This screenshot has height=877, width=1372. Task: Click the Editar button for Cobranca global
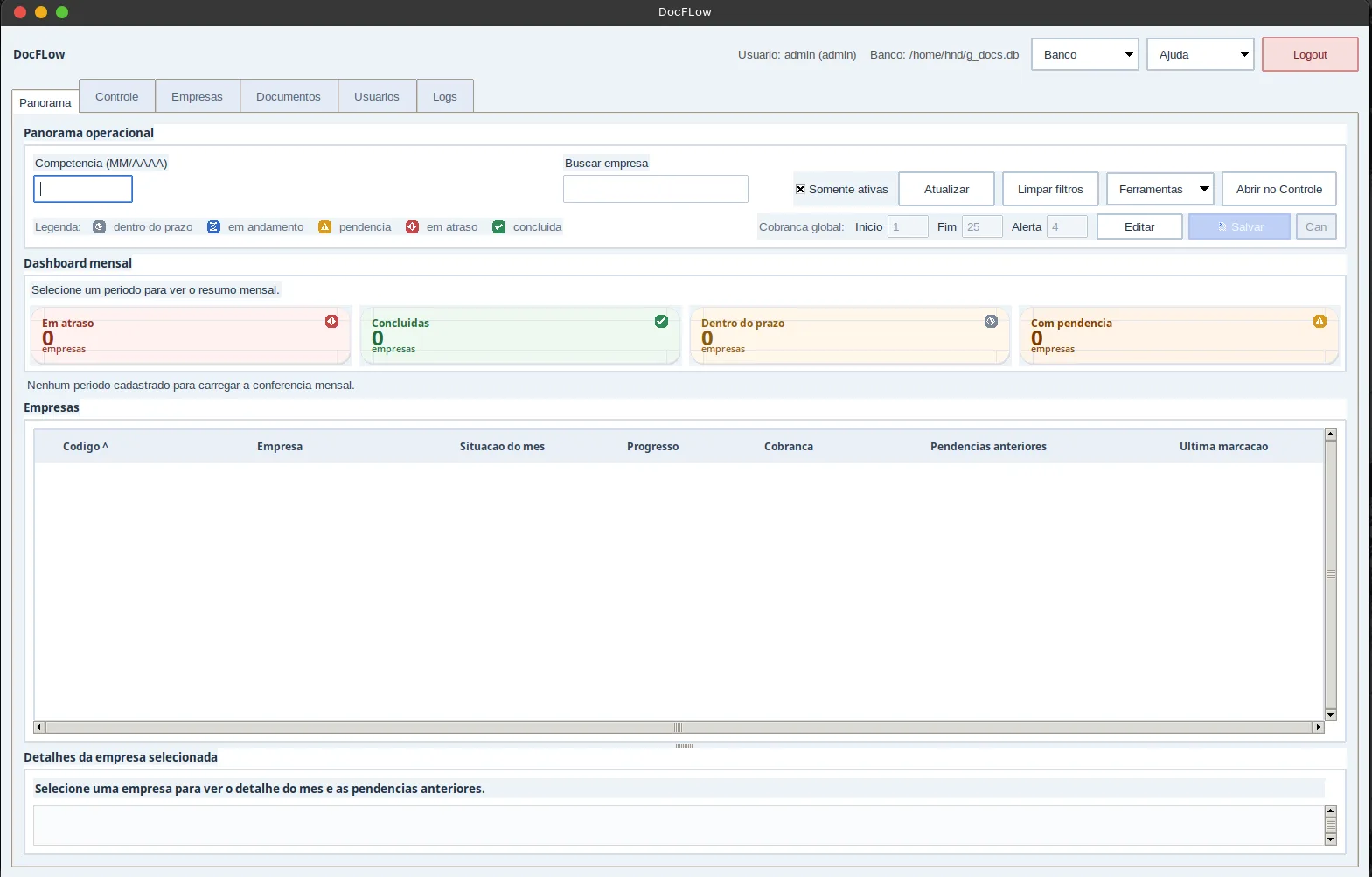pyautogui.click(x=1139, y=226)
